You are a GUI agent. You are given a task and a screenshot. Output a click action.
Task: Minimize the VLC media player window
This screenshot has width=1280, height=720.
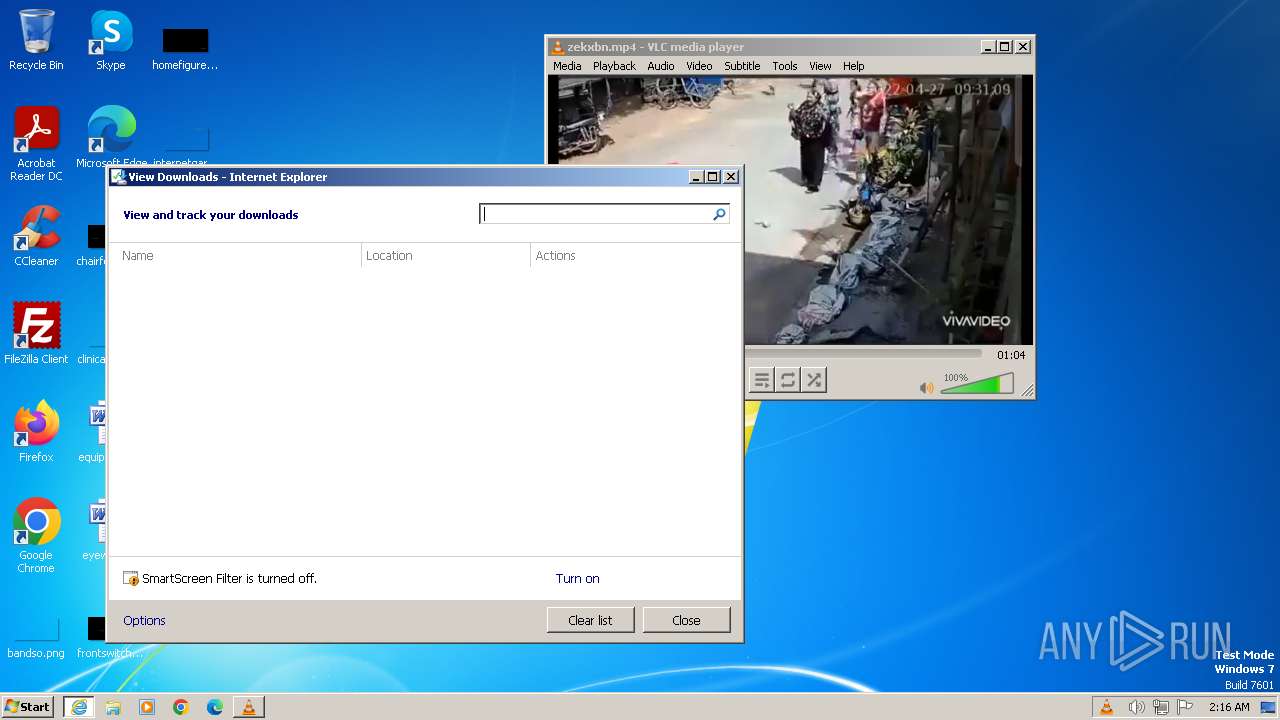point(988,47)
